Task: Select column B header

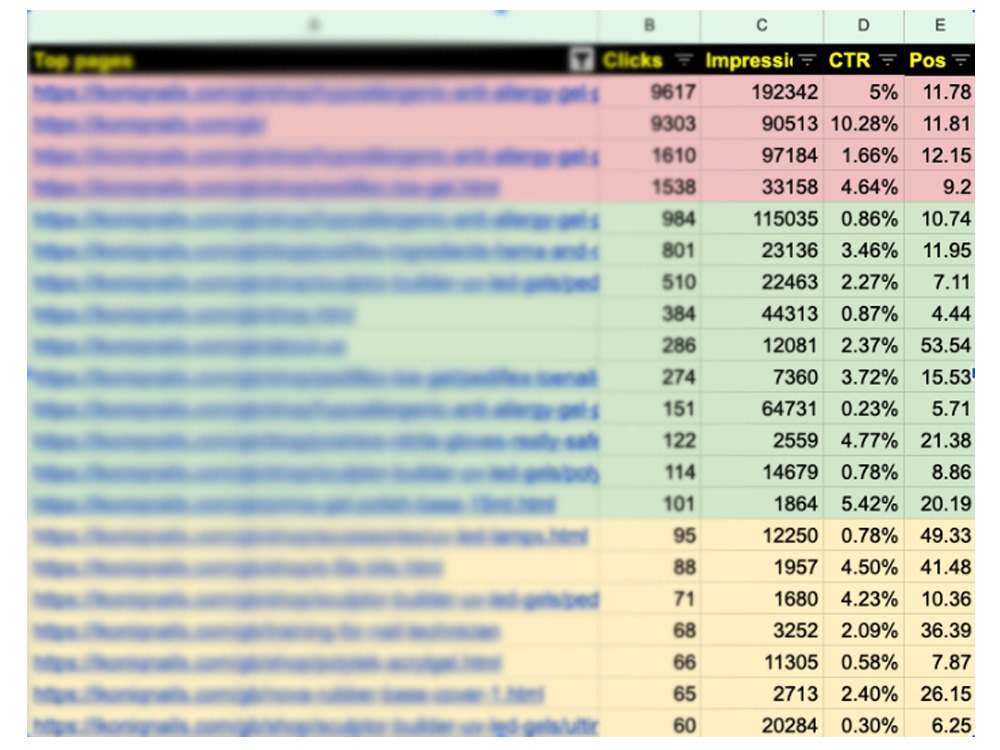Action: pyautogui.click(x=649, y=26)
